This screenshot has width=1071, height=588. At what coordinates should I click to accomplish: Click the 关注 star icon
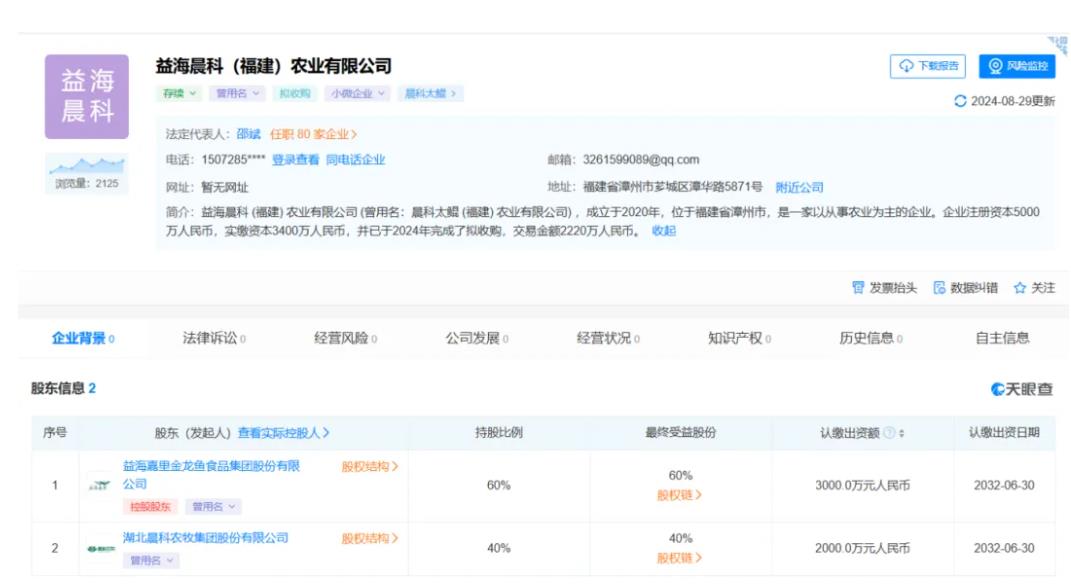pos(1020,288)
